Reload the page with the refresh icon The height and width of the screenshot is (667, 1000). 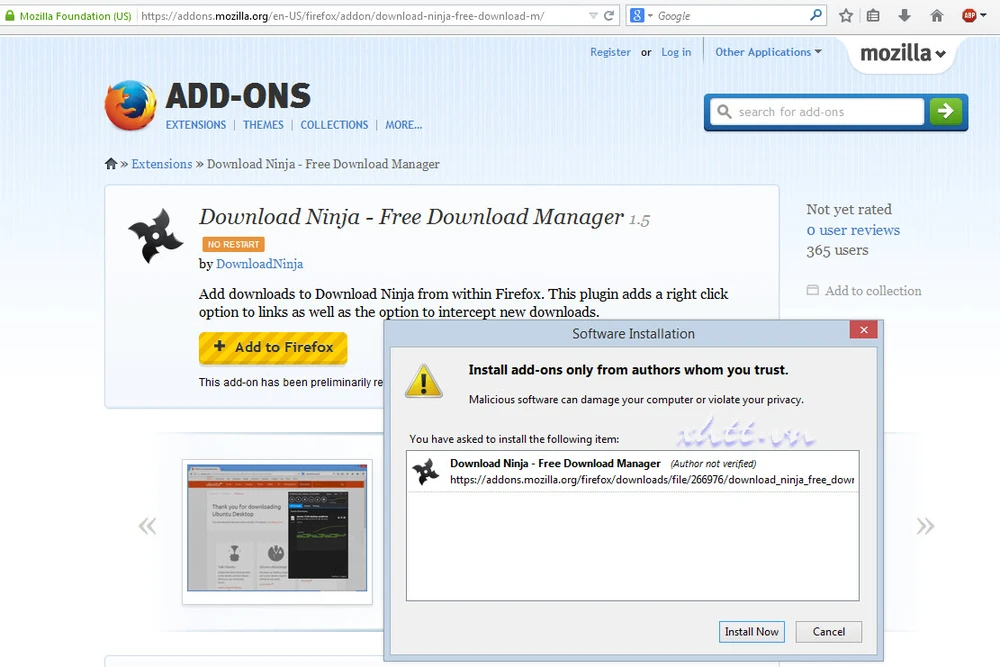610,16
